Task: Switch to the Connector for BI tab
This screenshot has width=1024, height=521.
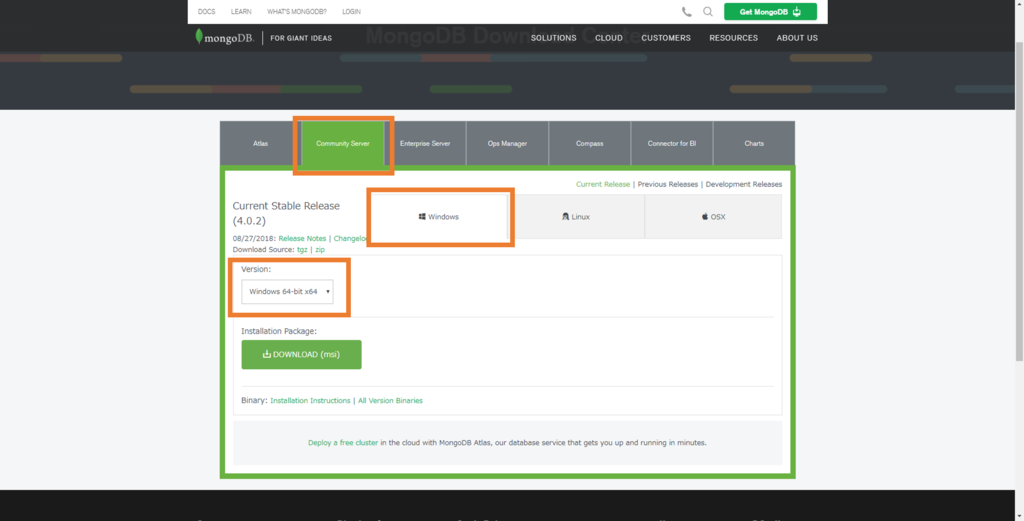Action: click(672, 143)
